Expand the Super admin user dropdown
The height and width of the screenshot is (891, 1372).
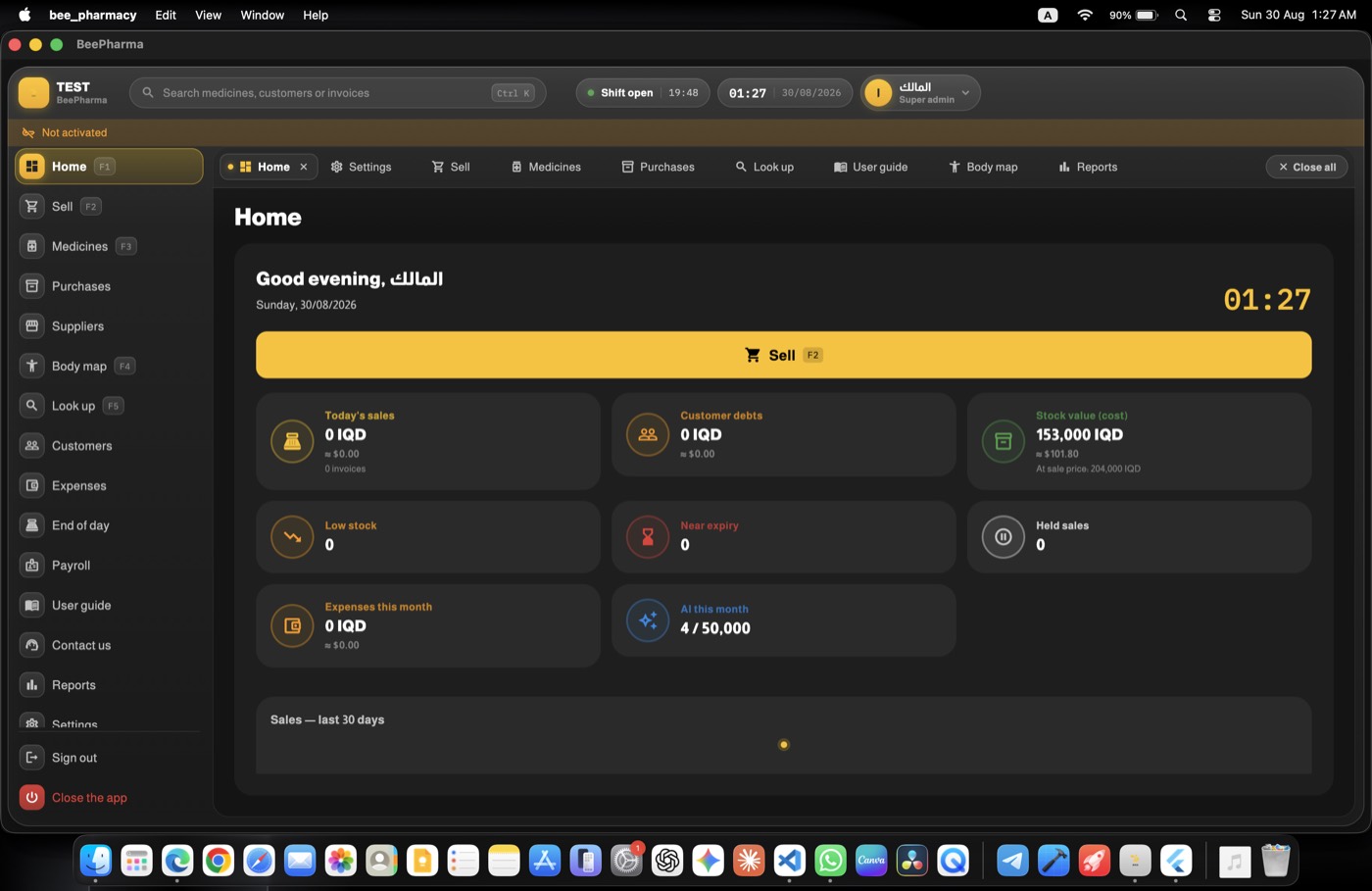(920, 93)
